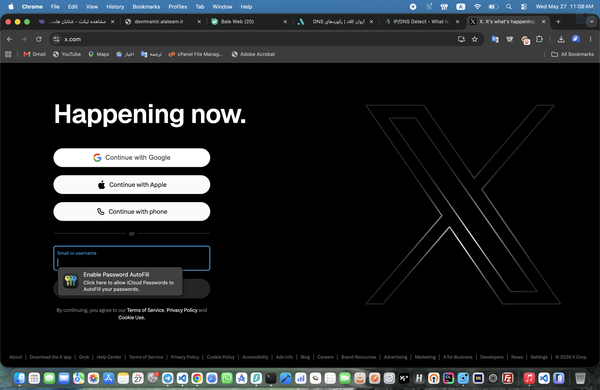This screenshot has width=600, height=390.
Task: Expand the tab search dropdown arrow
Action: 592,22
